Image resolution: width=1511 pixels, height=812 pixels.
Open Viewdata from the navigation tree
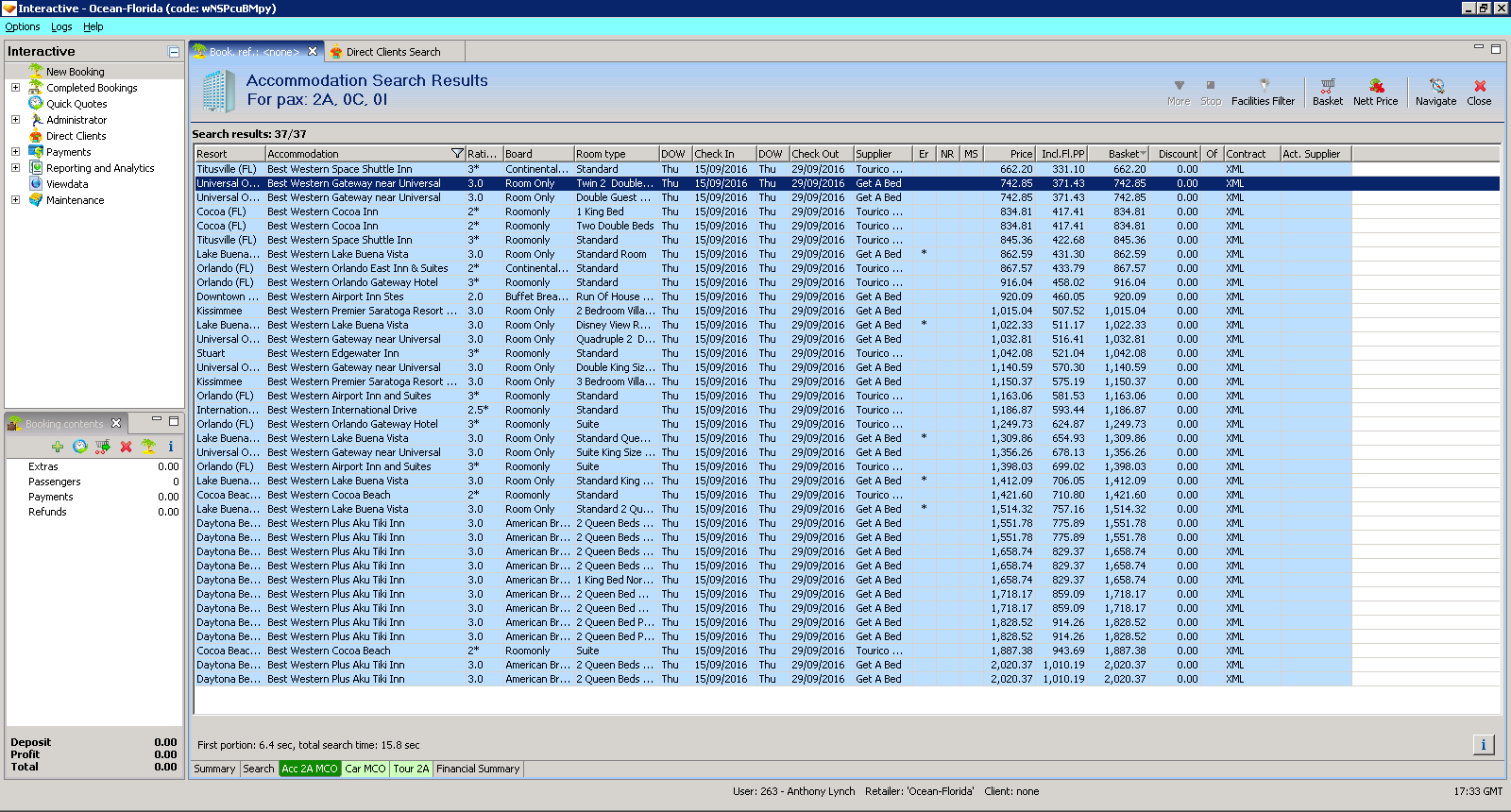tap(67, 184)
